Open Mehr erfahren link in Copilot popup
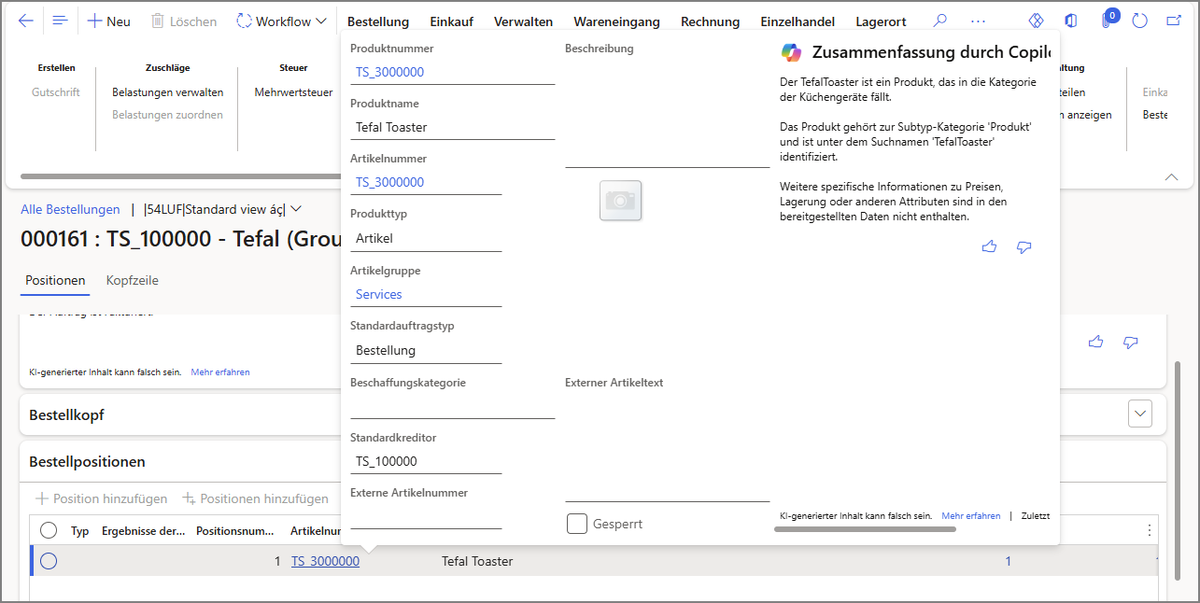The height and width of the screenshot is (603, 1200). point(971,516)
